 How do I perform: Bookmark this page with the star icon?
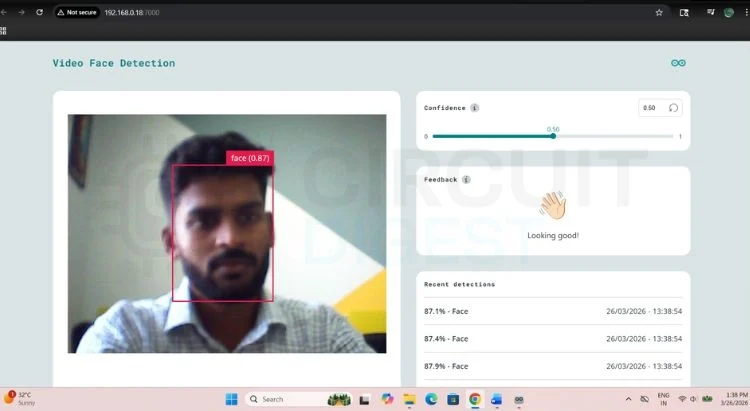pyautogui.click(x=659, y=12)
